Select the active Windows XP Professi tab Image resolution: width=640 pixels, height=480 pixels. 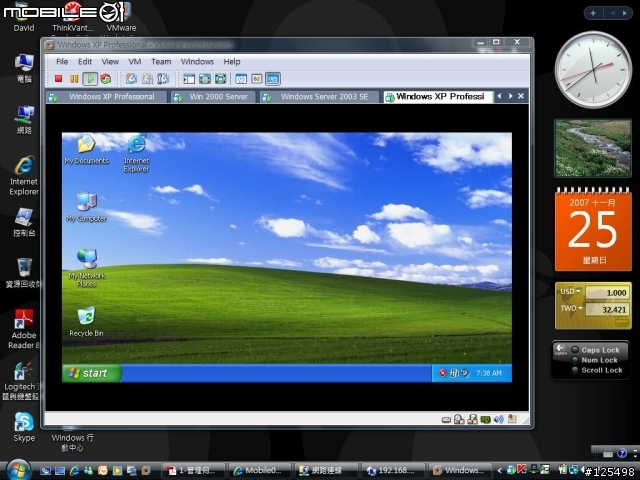tap(438, 97)
